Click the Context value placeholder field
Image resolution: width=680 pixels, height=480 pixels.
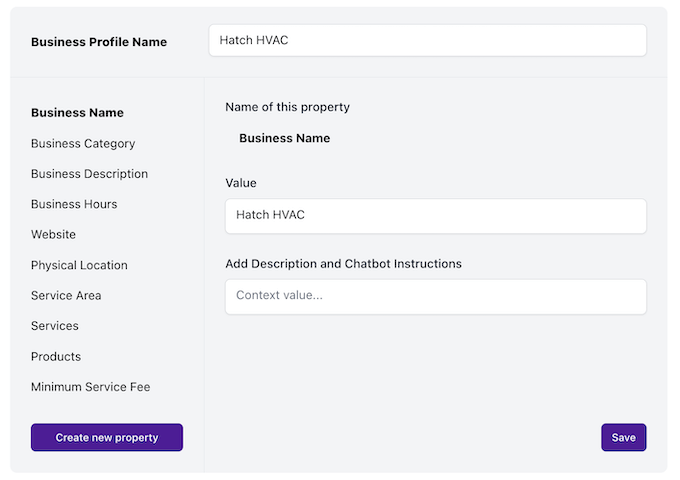435,296
